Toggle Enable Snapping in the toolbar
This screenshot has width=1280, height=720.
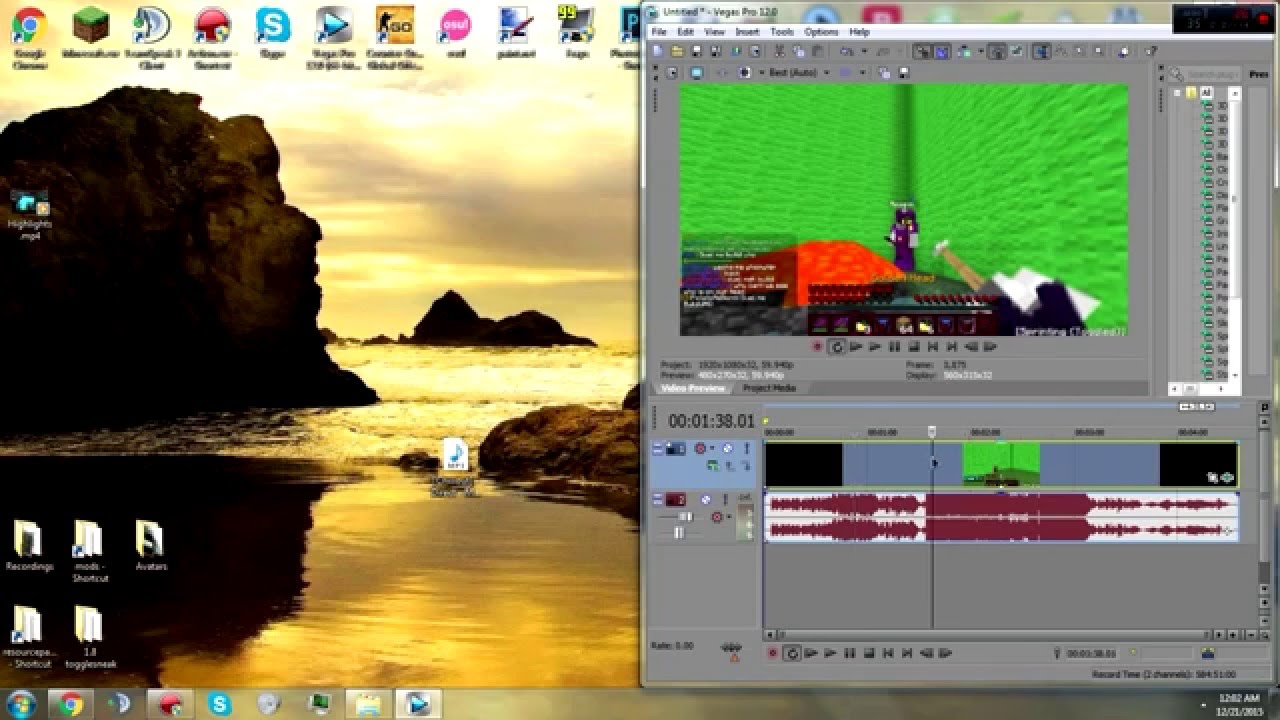pos(923,51)
